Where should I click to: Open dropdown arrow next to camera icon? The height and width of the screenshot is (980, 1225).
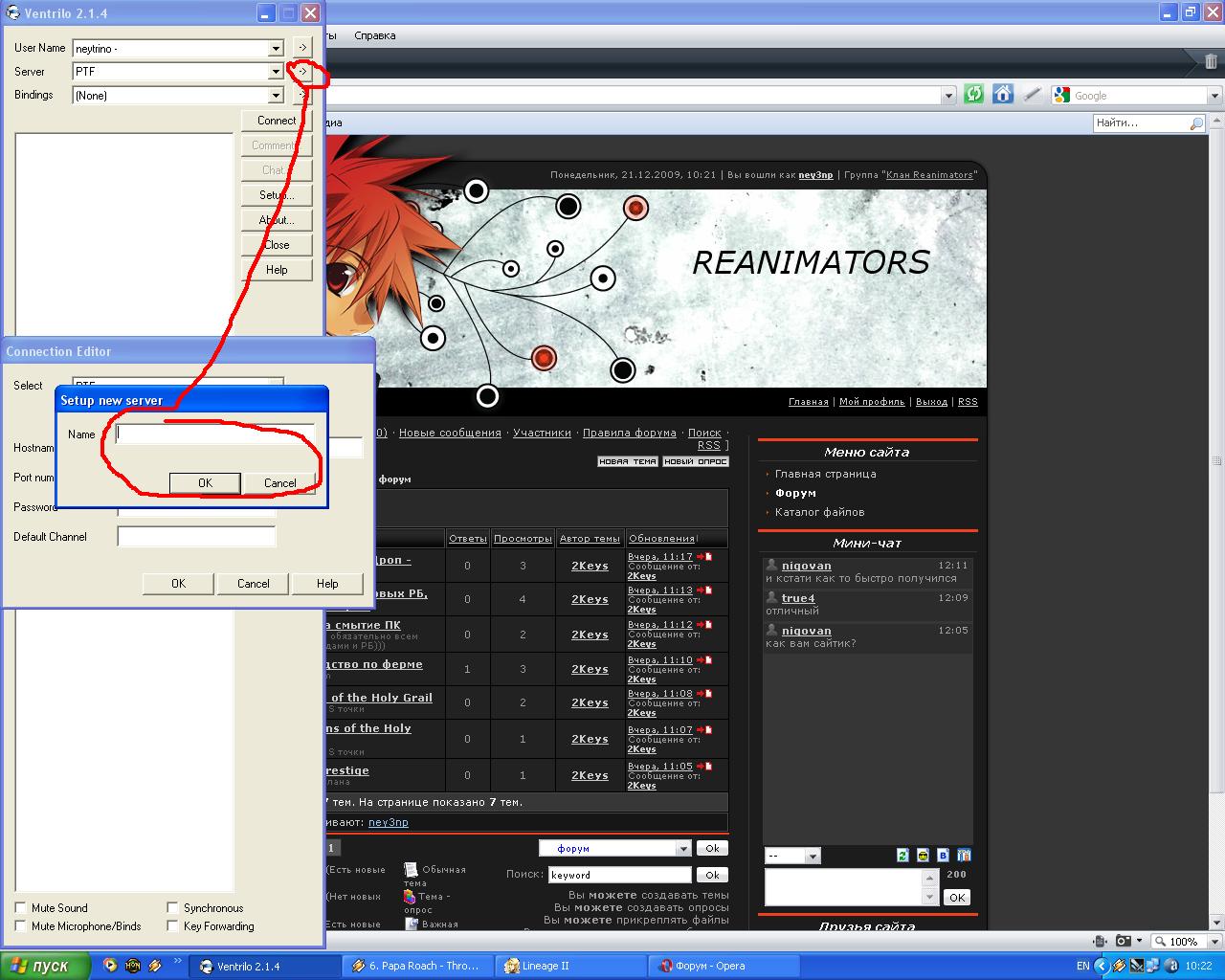pos(1139,941)
